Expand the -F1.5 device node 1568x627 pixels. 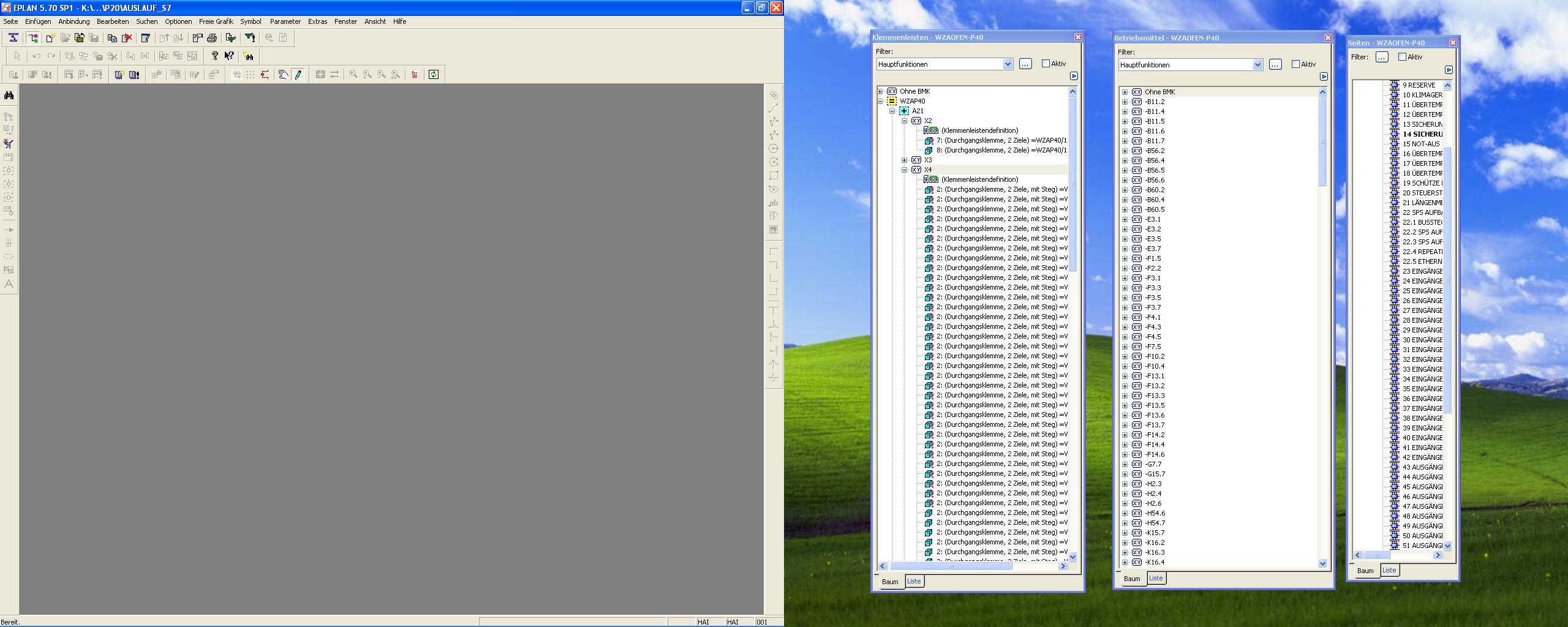[x=1125, y=258]
